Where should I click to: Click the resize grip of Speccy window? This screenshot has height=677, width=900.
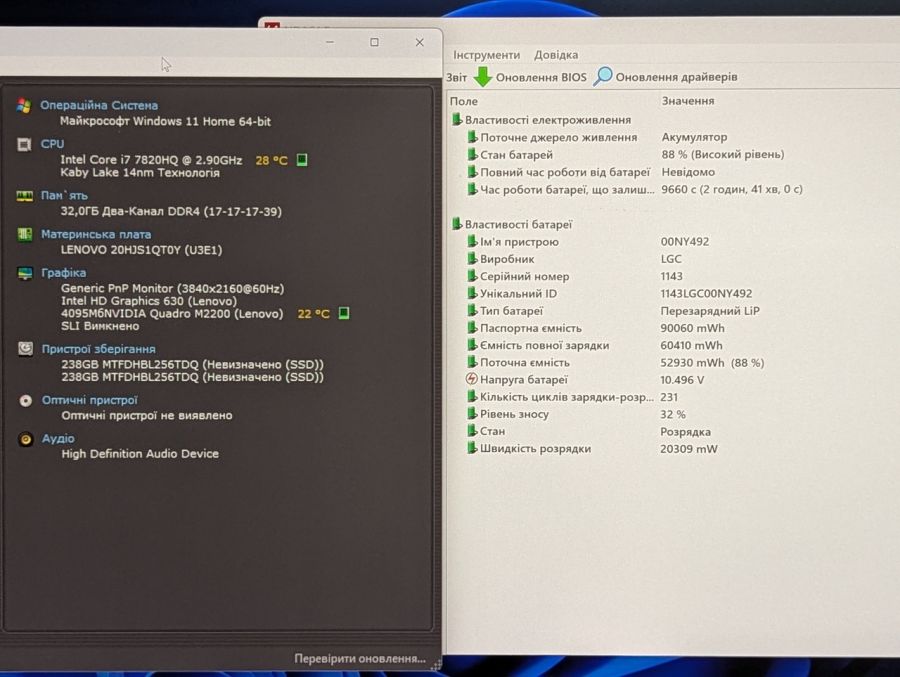(x=436, y=664)
